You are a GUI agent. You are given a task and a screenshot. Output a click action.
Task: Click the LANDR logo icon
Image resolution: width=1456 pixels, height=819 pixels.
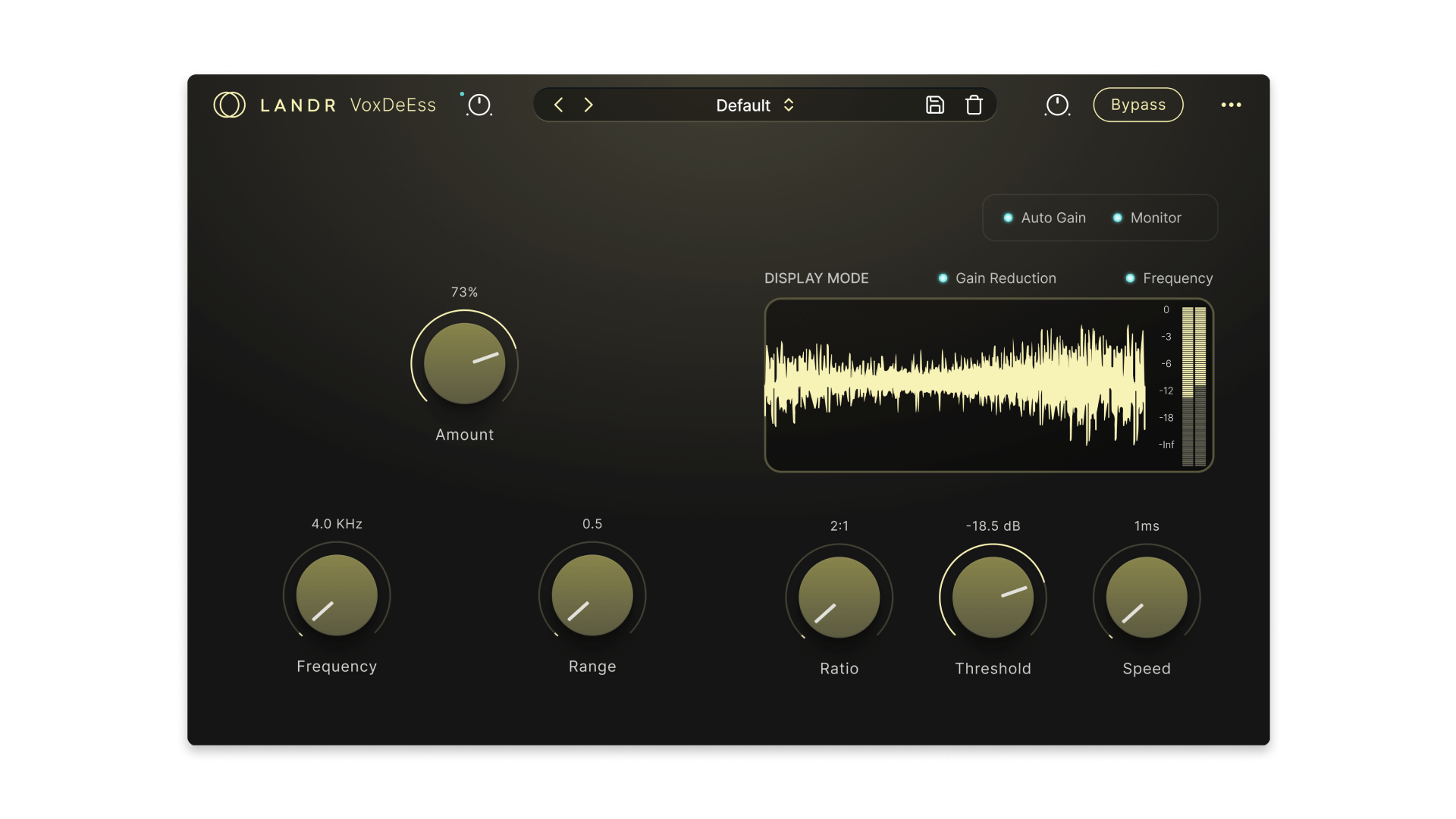[229, 105]
